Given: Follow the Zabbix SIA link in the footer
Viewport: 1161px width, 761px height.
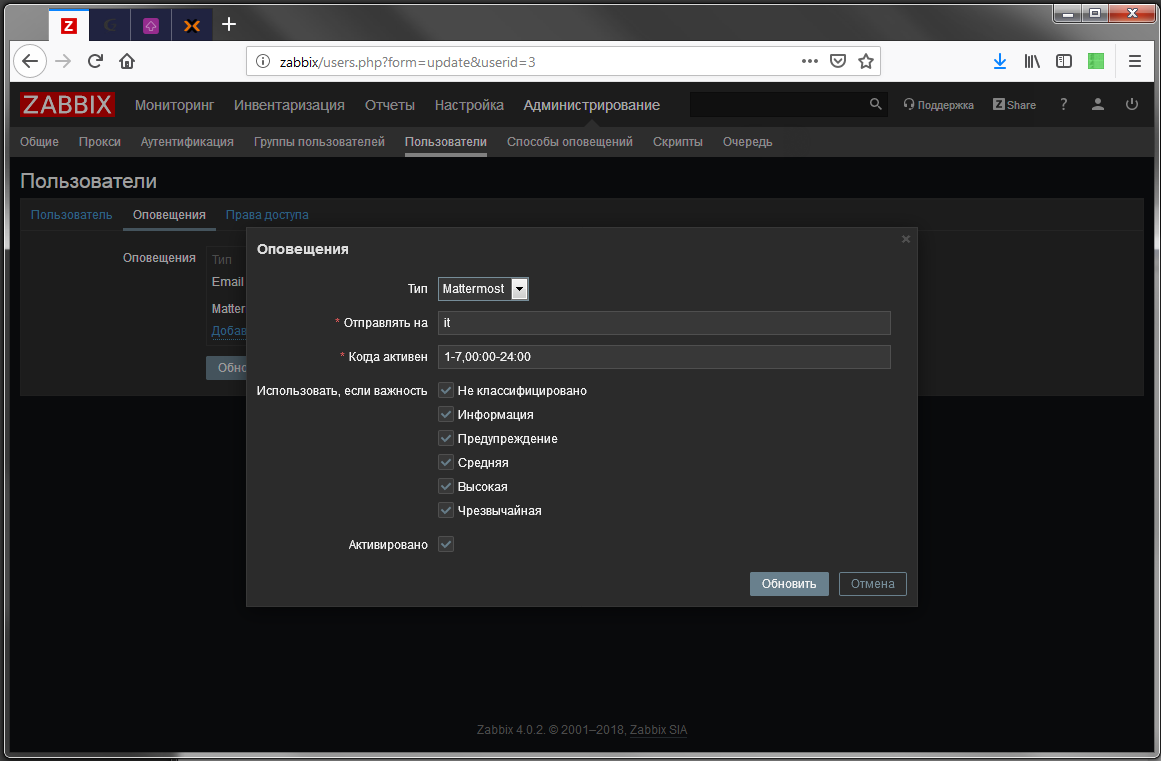Looking at the screenshot, I should pos(658,730).
